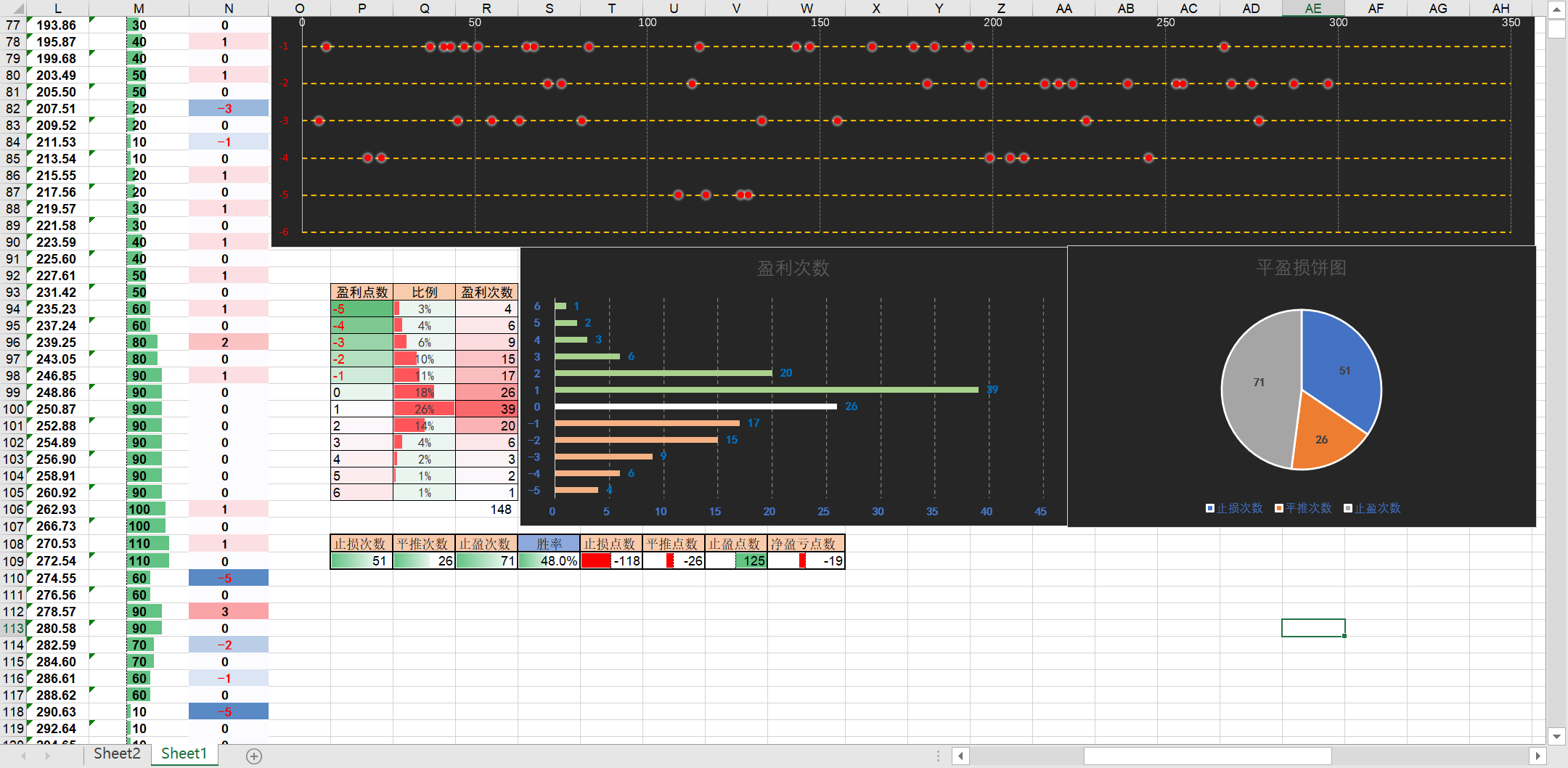Click the 止损次数 header cell
Image resolution: width=1568 pixels, height=768 pixels.
362,544
